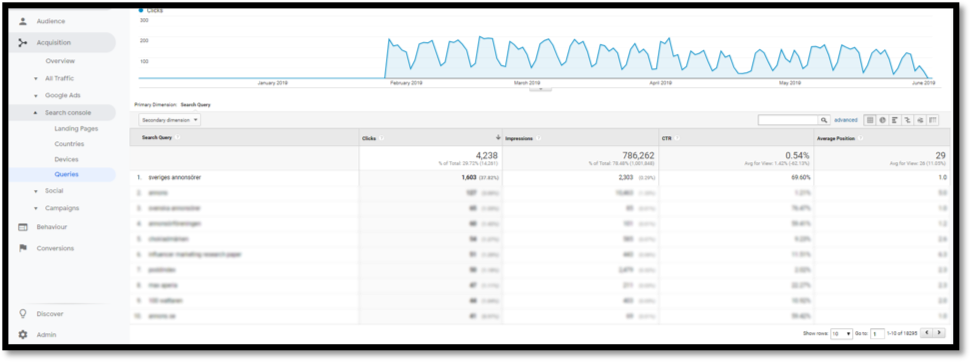Select the data table view icon

[x=870, y=120]
